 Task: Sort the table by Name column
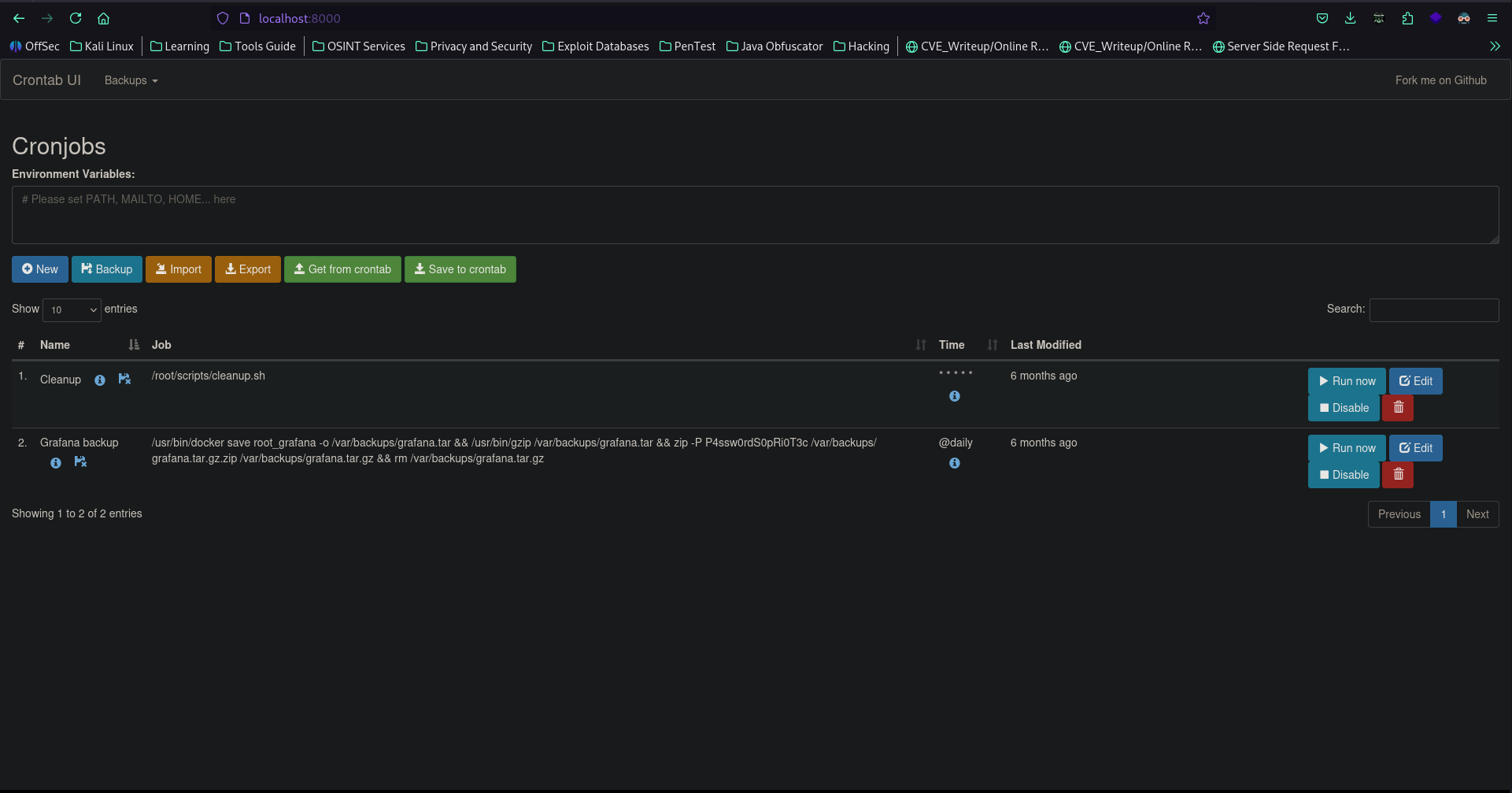[x=55, y=345]
